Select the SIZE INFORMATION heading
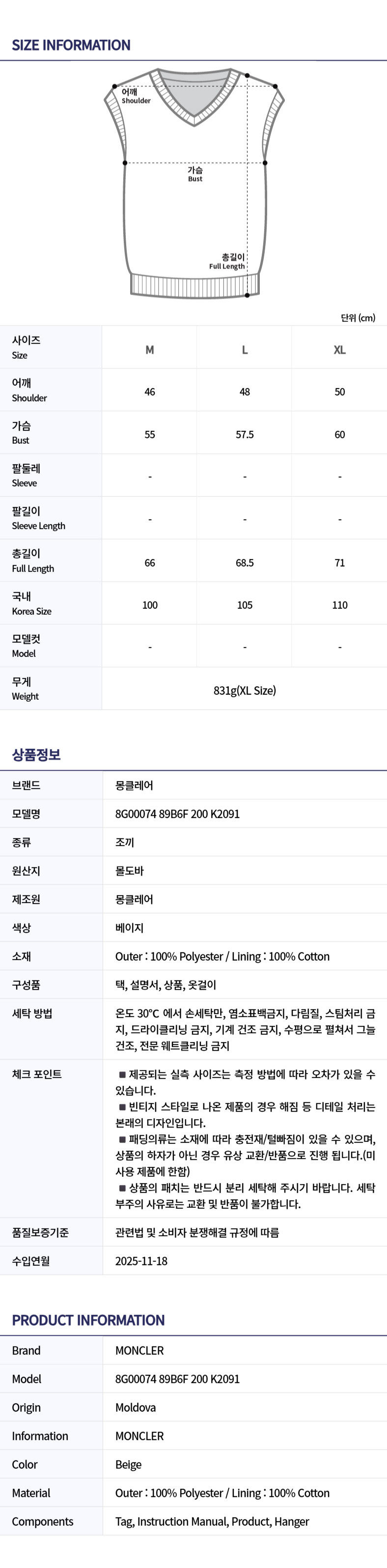This screenshot has height=1568, width=387. pos(71,45)
